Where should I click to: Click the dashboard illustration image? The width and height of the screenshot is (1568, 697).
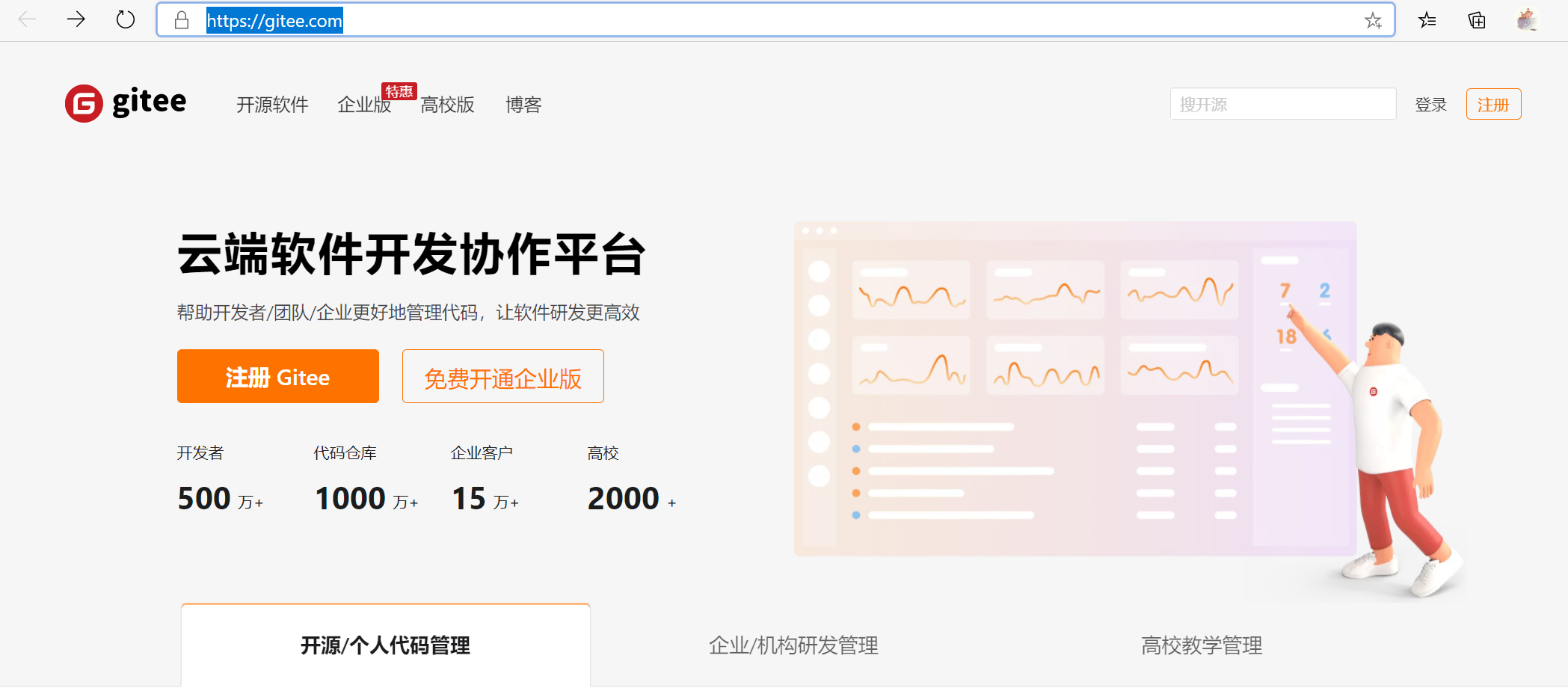(x=1130, y=410)
